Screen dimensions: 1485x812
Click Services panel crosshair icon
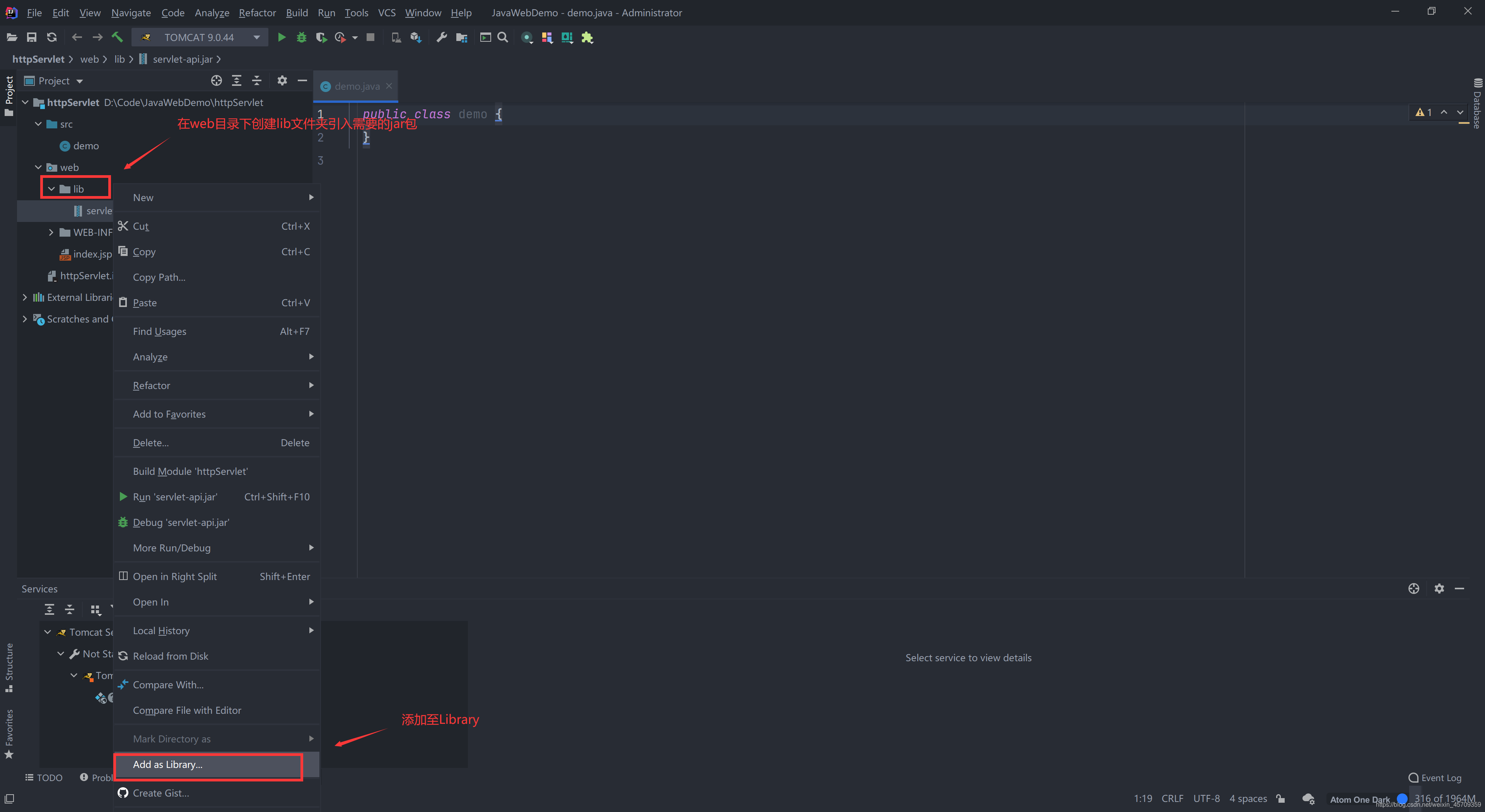(1413, 589)
